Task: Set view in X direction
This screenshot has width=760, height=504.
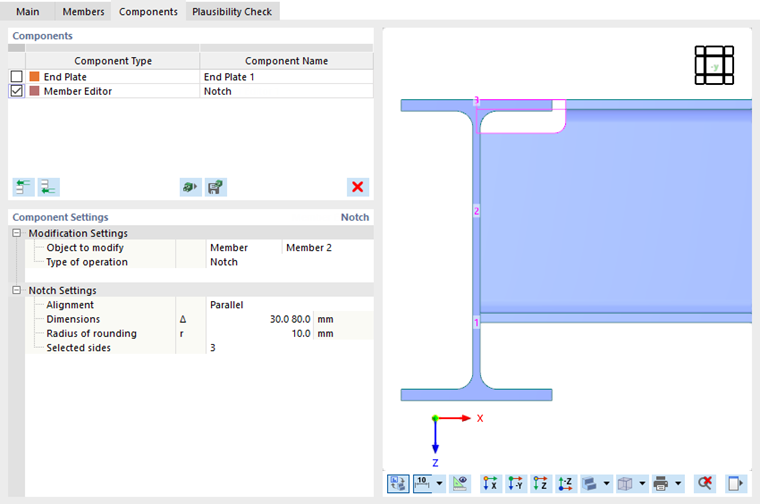Action: click(x=491, y=484)
